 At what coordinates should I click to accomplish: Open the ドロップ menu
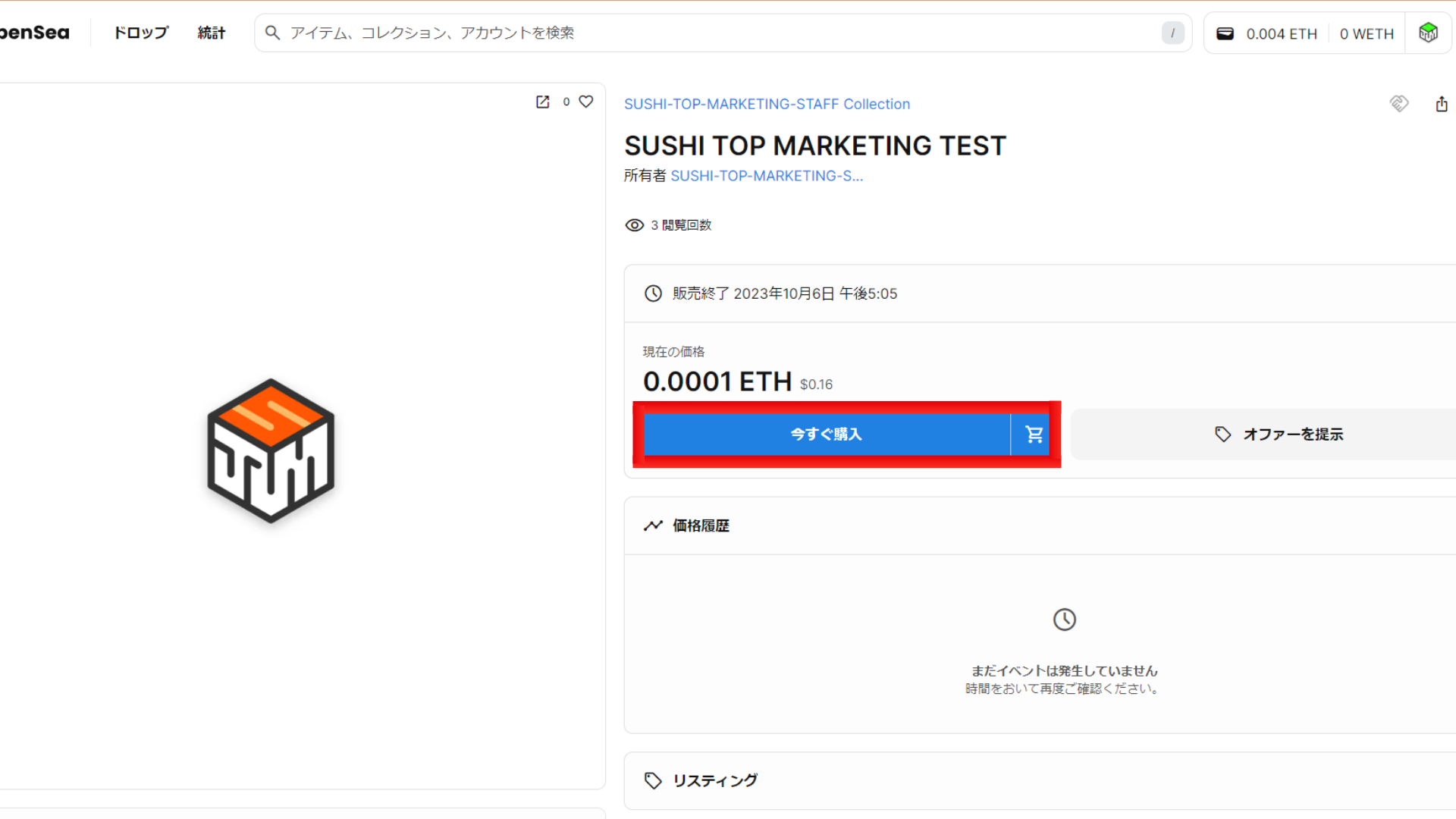141,33
